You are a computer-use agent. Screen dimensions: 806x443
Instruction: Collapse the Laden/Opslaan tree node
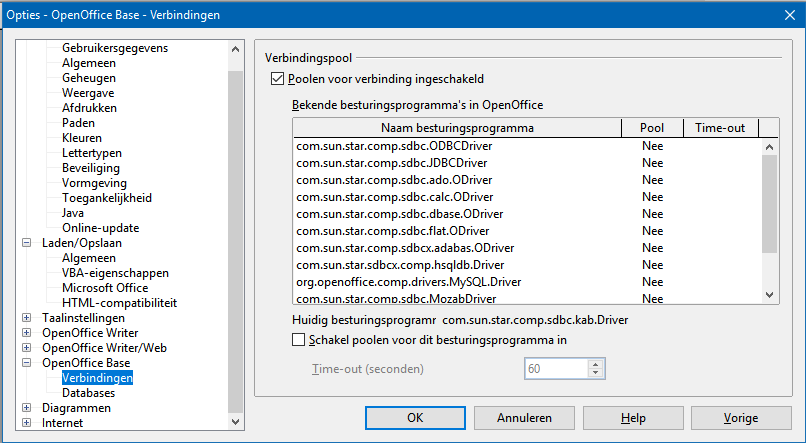[27, 243]
